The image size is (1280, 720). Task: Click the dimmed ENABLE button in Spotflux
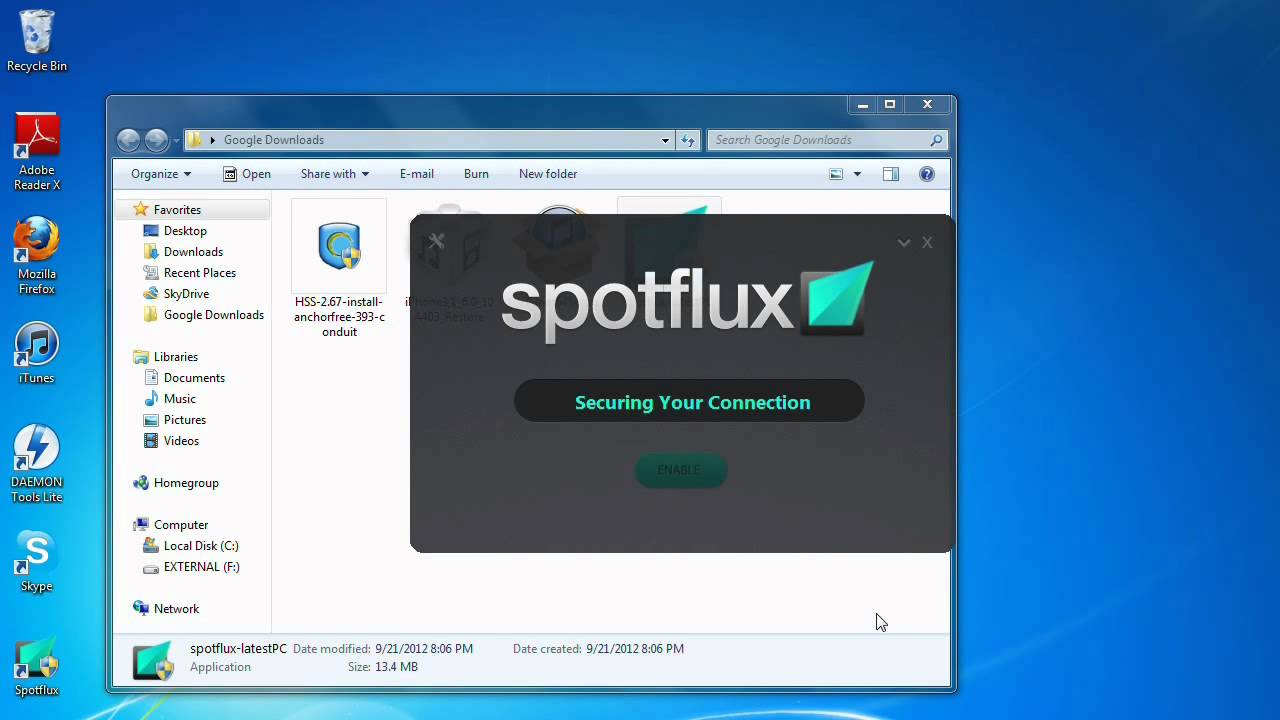coord(680,470)
